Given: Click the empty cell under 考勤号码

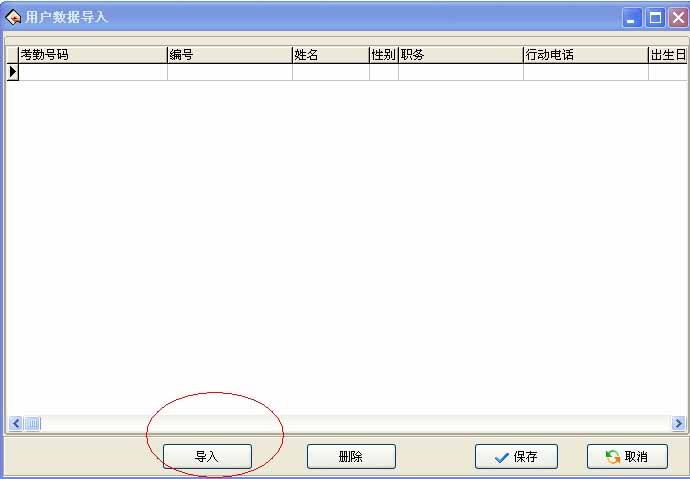Looking at the screenshot, I should [93, 72].
